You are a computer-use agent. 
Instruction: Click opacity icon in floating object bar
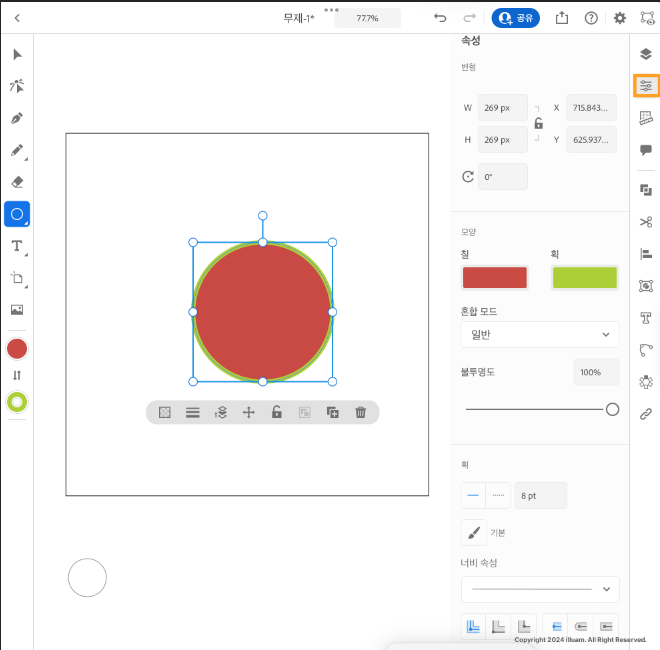[x=165, y=412]
